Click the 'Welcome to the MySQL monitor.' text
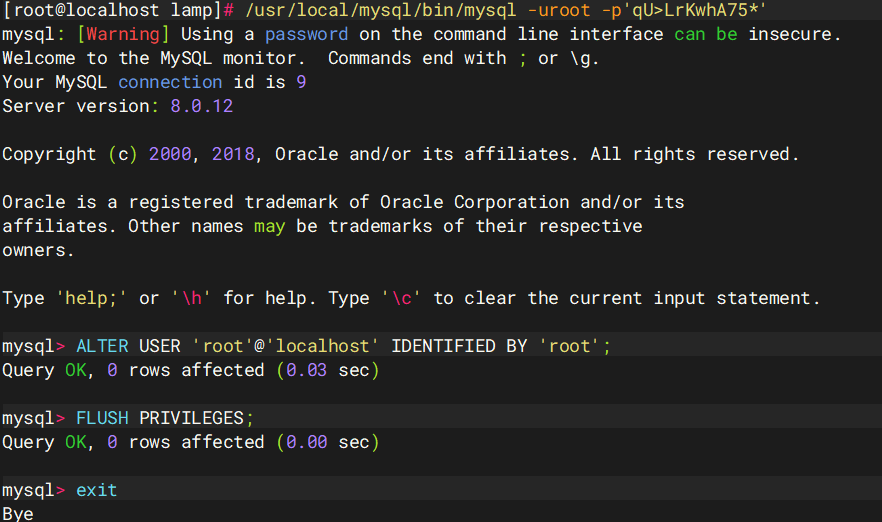 pos(154,58)
